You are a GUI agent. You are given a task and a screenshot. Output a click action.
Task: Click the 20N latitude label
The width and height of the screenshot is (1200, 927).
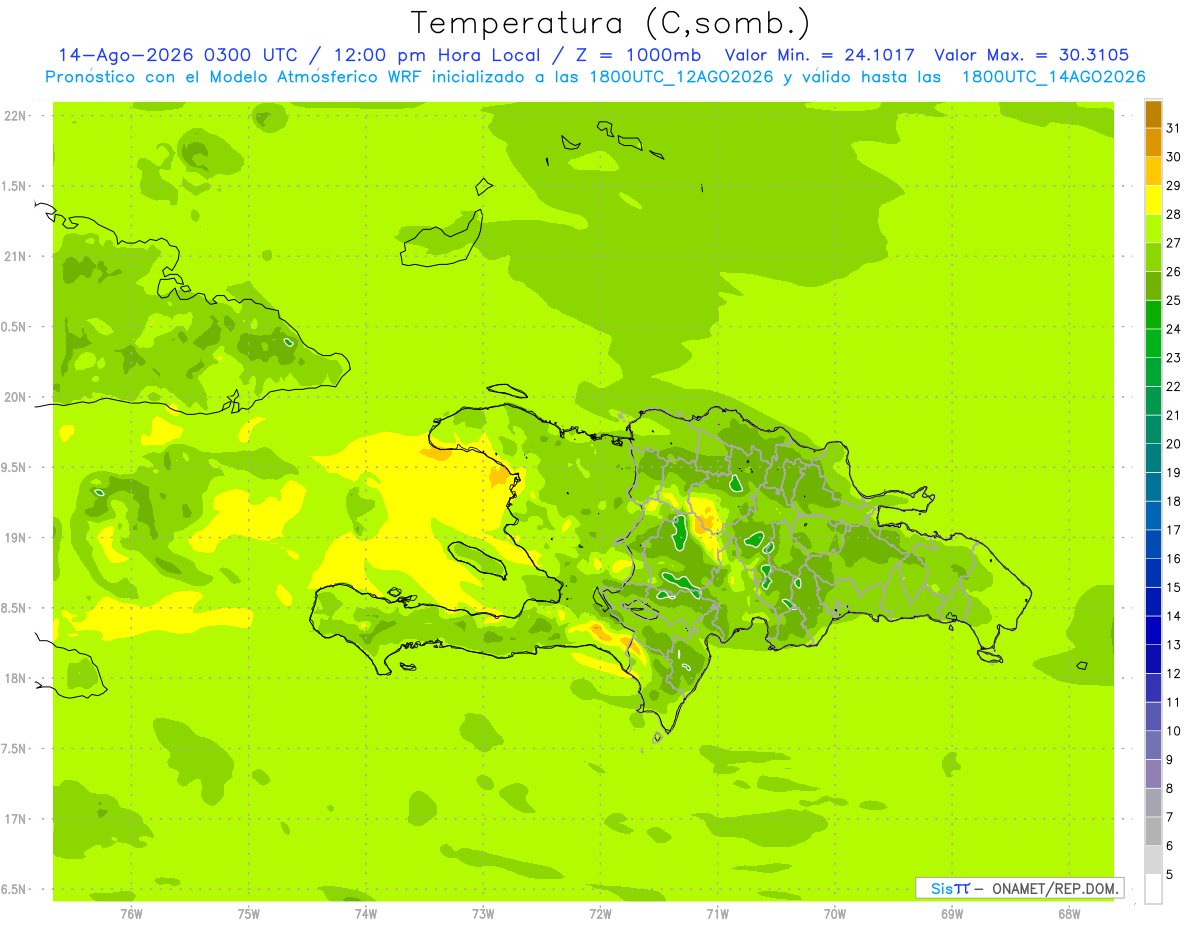click(15, 397)
